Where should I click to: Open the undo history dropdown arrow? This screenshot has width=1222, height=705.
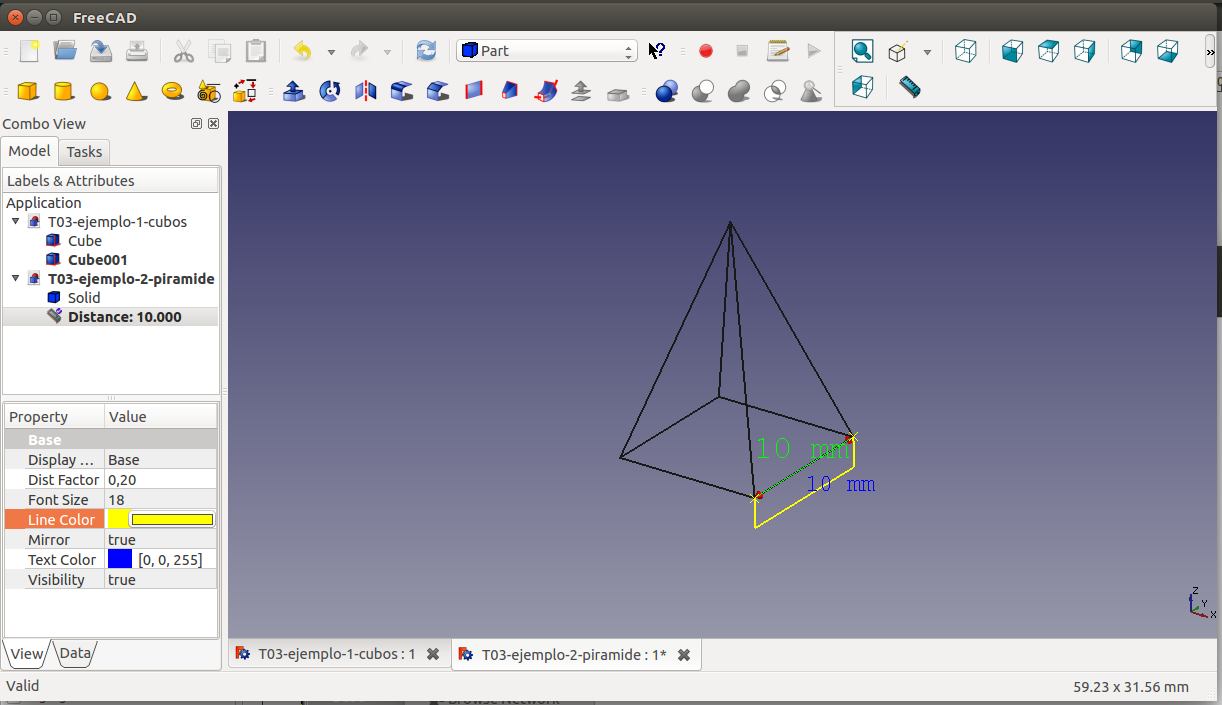point(331,52)
